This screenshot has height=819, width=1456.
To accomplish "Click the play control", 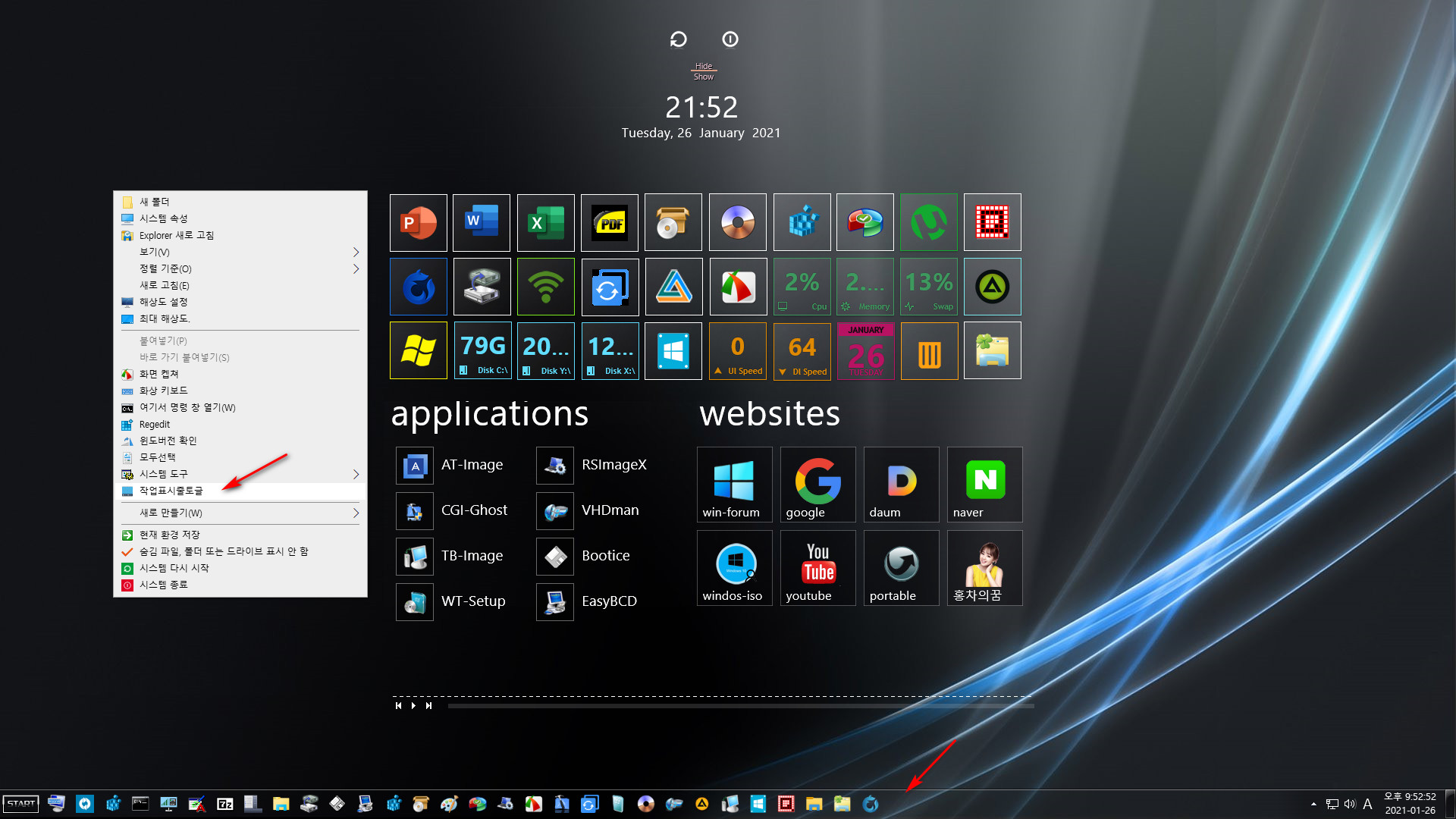I will tap(413, 705).
